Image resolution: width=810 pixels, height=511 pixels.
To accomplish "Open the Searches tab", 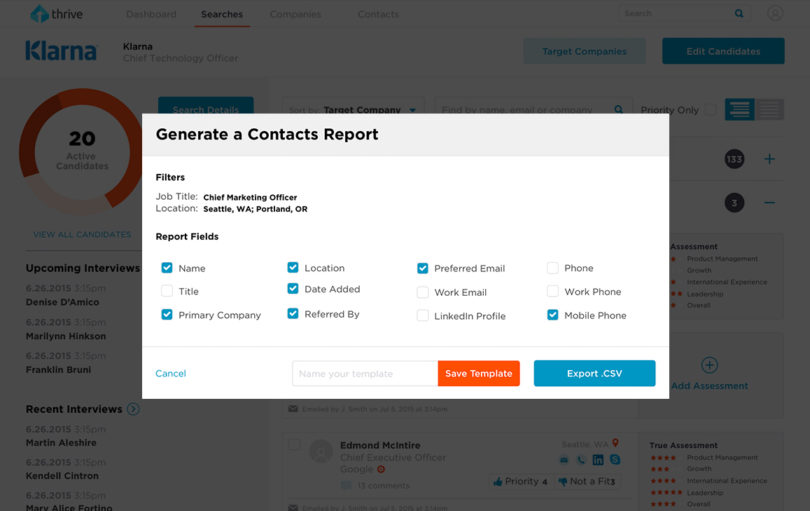I will point(222,14).
